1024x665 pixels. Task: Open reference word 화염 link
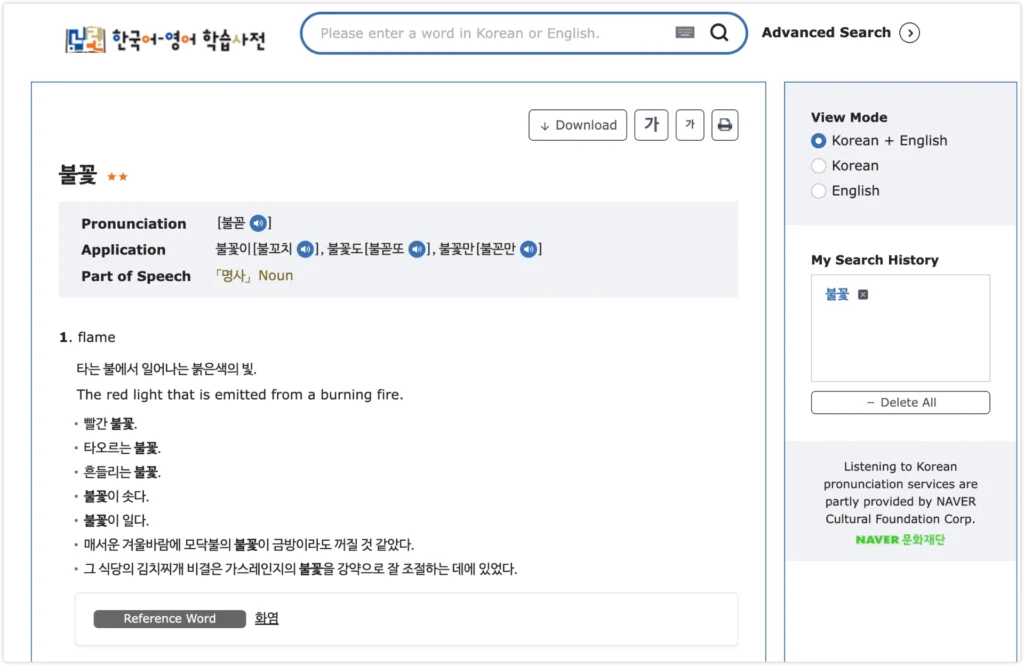click(266, 618)
